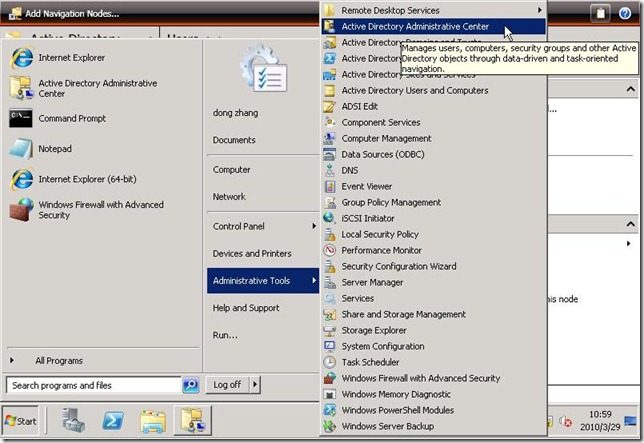
Task: Click the Task Scheduler clock icon
Action: click(x=329, y=362)
